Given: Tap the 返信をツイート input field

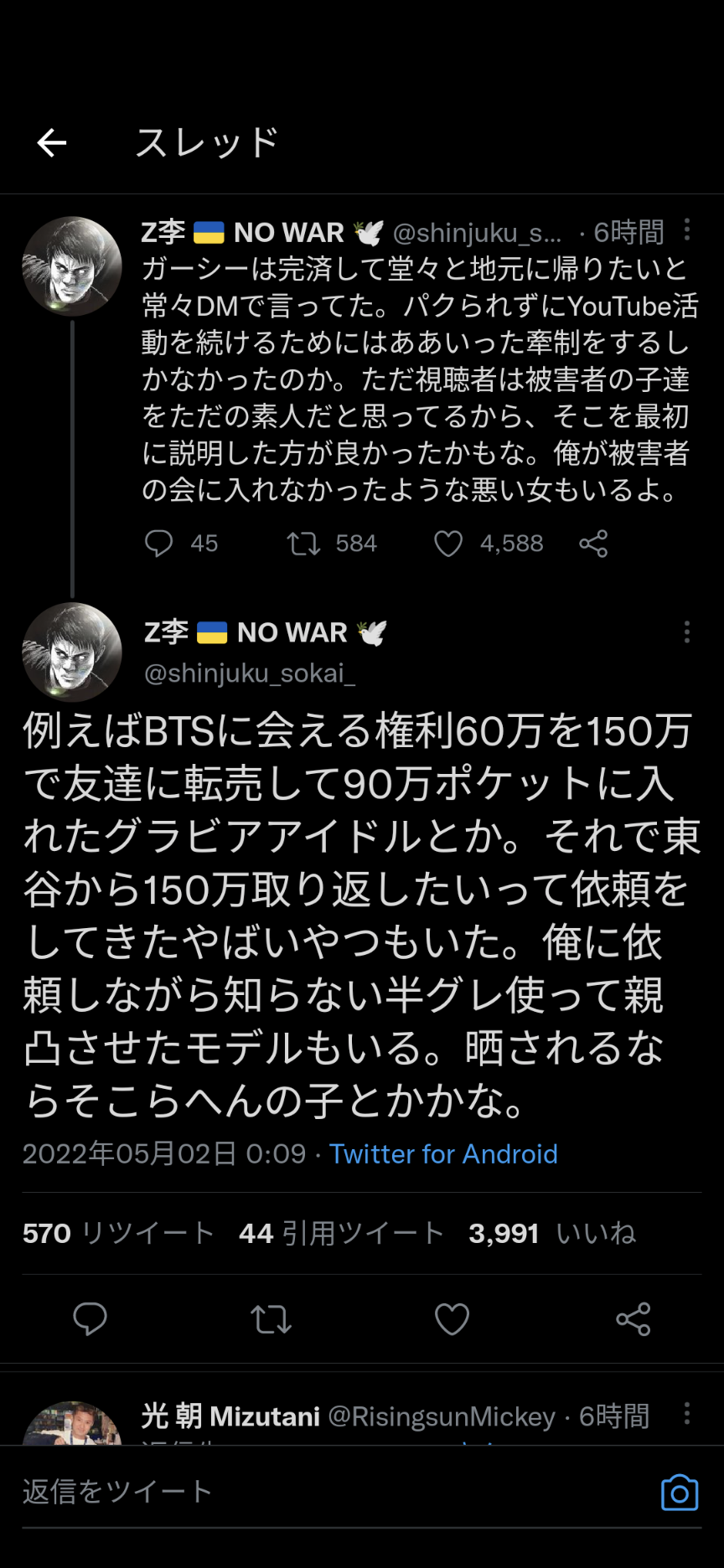Looking at the screenshot, I should click(335, 1493).
